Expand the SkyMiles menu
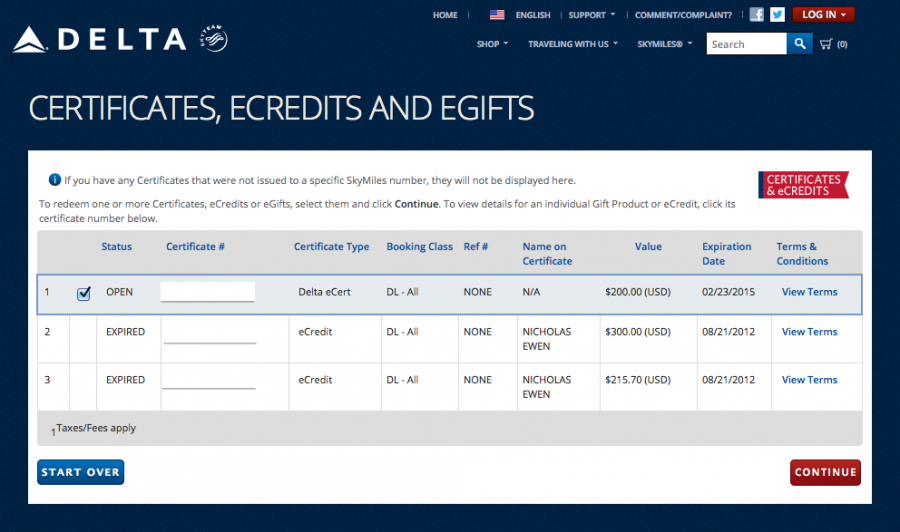 point(665,44)
